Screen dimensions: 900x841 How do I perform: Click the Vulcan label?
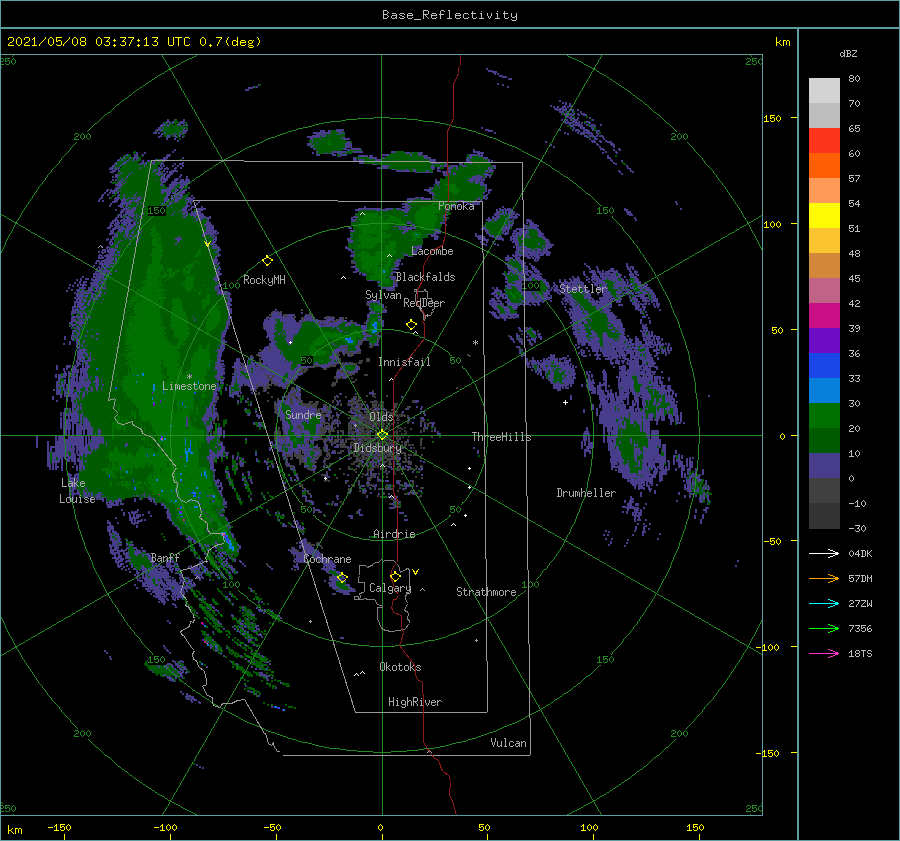(x=509, y=743)
